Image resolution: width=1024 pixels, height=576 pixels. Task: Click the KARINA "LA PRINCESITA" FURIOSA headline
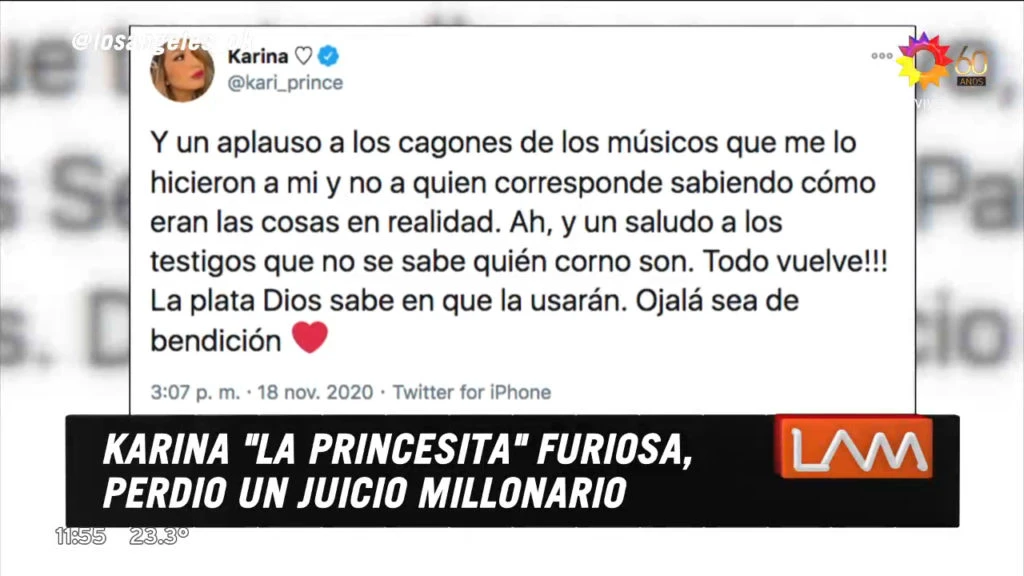point(398,449)
